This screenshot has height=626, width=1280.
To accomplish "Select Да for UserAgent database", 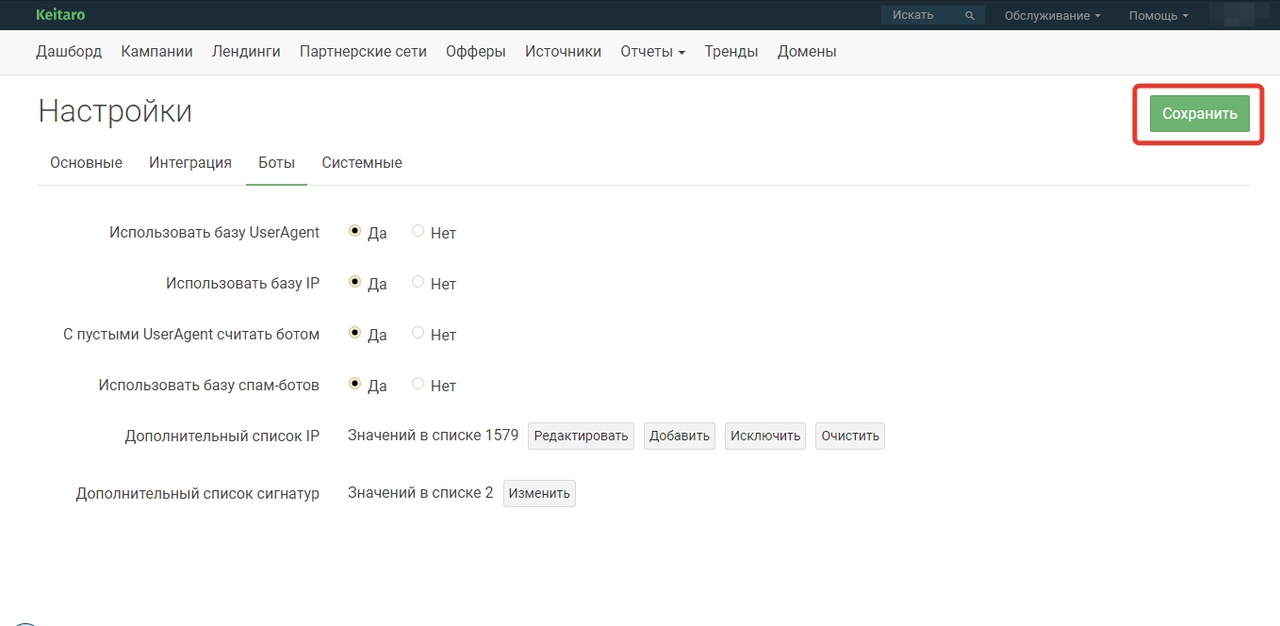I will click(354, 231).
